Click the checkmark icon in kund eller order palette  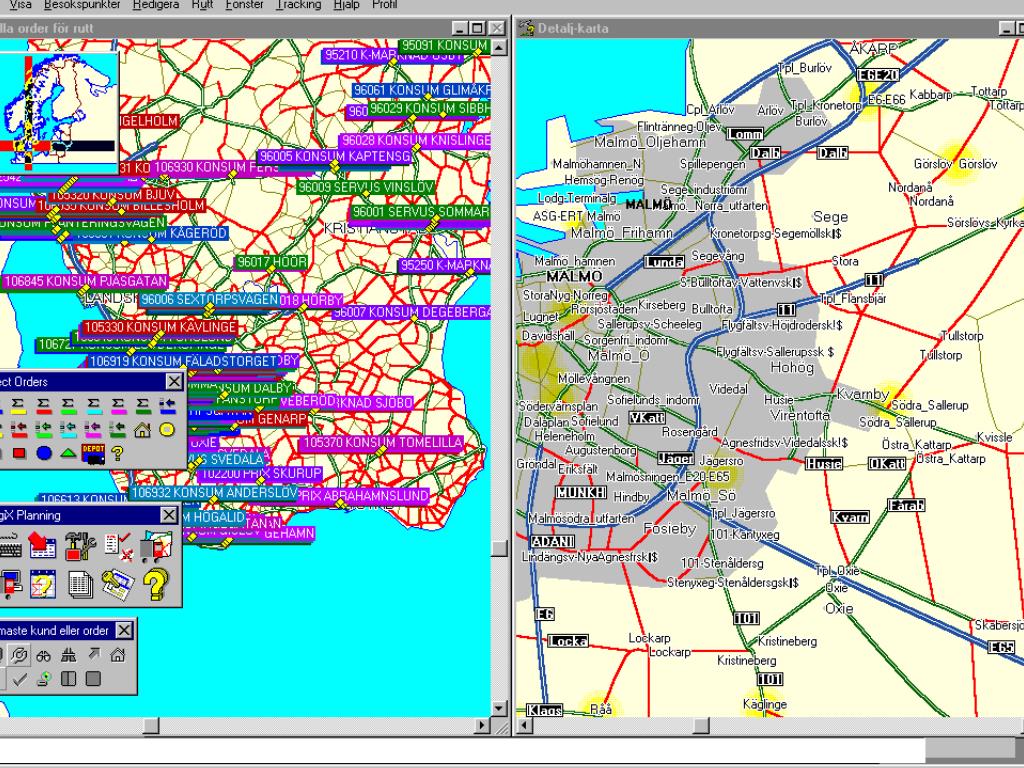coord(20,679)
